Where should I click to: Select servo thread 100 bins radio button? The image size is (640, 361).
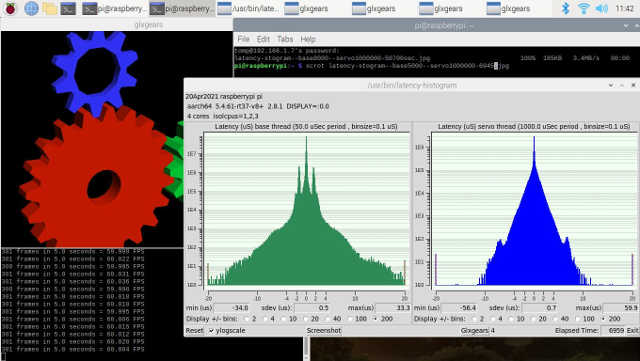[578, 319]
